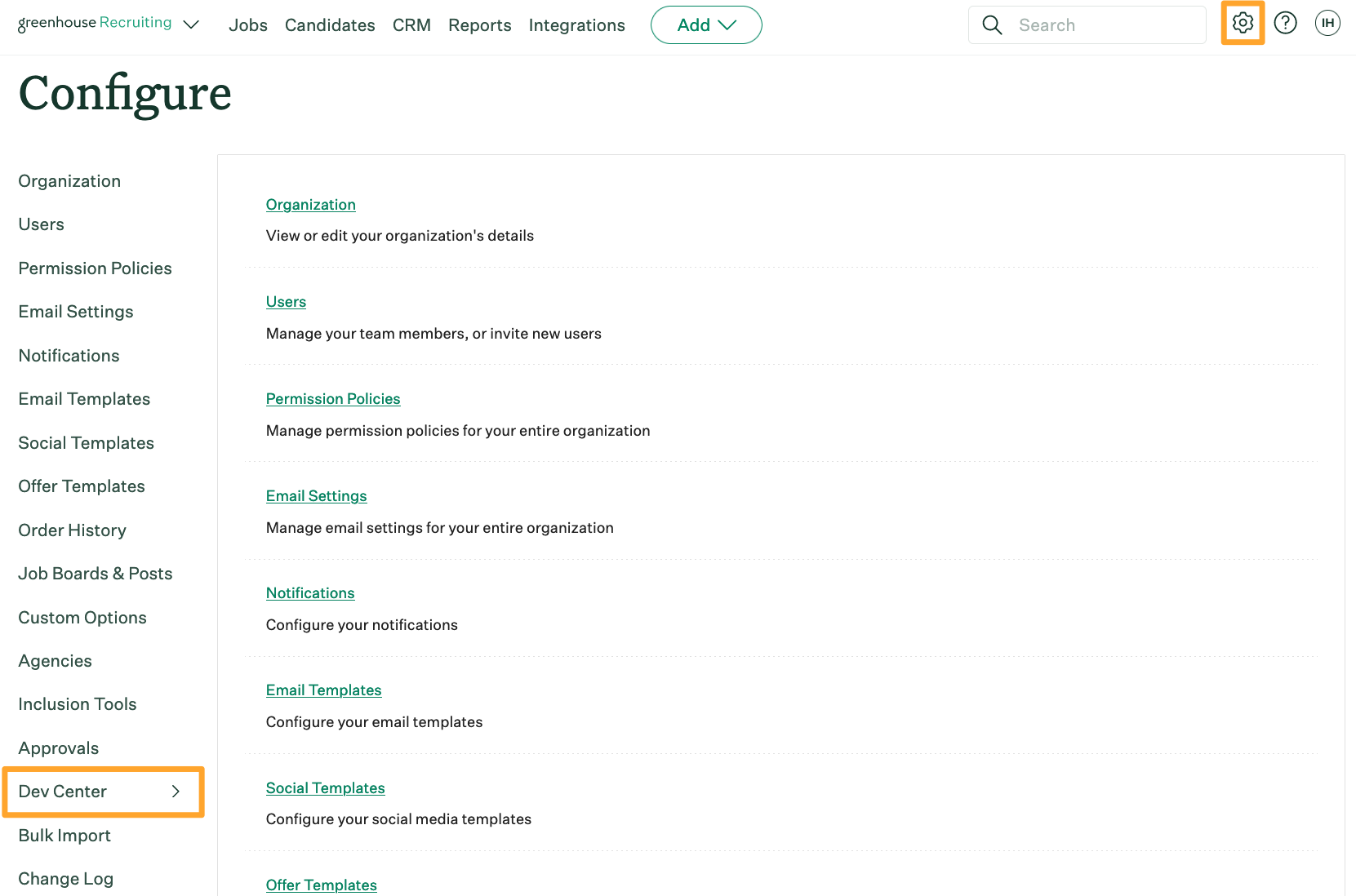
Task: Open the Organization settings link
Action: tap(310, 204)
